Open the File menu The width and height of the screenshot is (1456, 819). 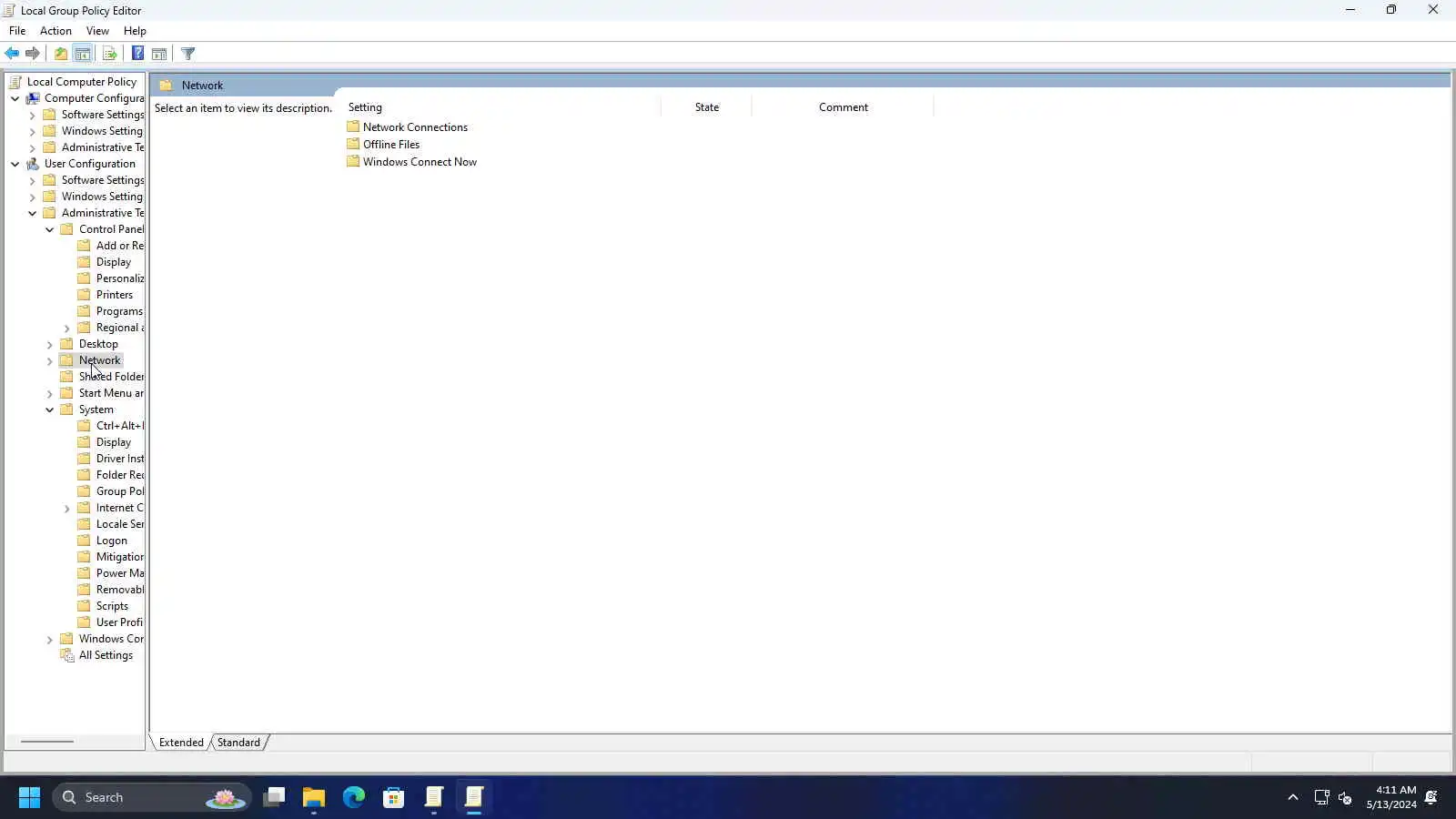17,31
